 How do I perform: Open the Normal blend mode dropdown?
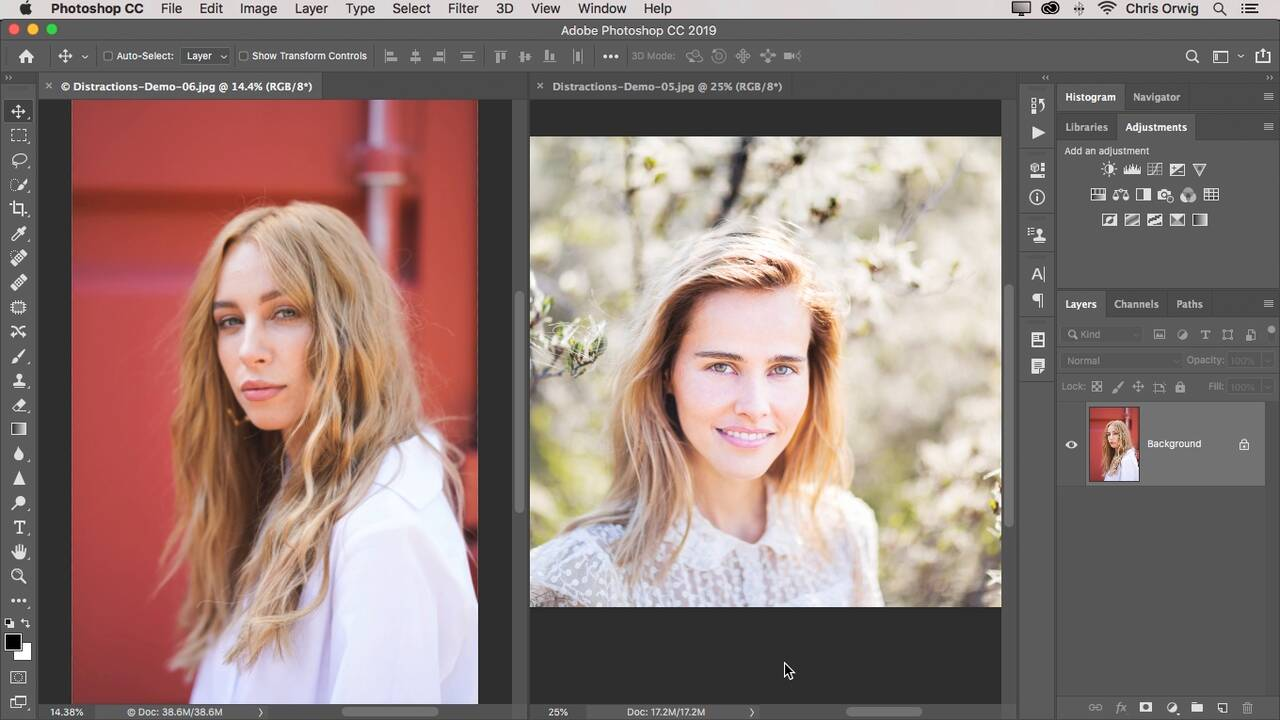pyautogui.click(x=1121, y=361)
